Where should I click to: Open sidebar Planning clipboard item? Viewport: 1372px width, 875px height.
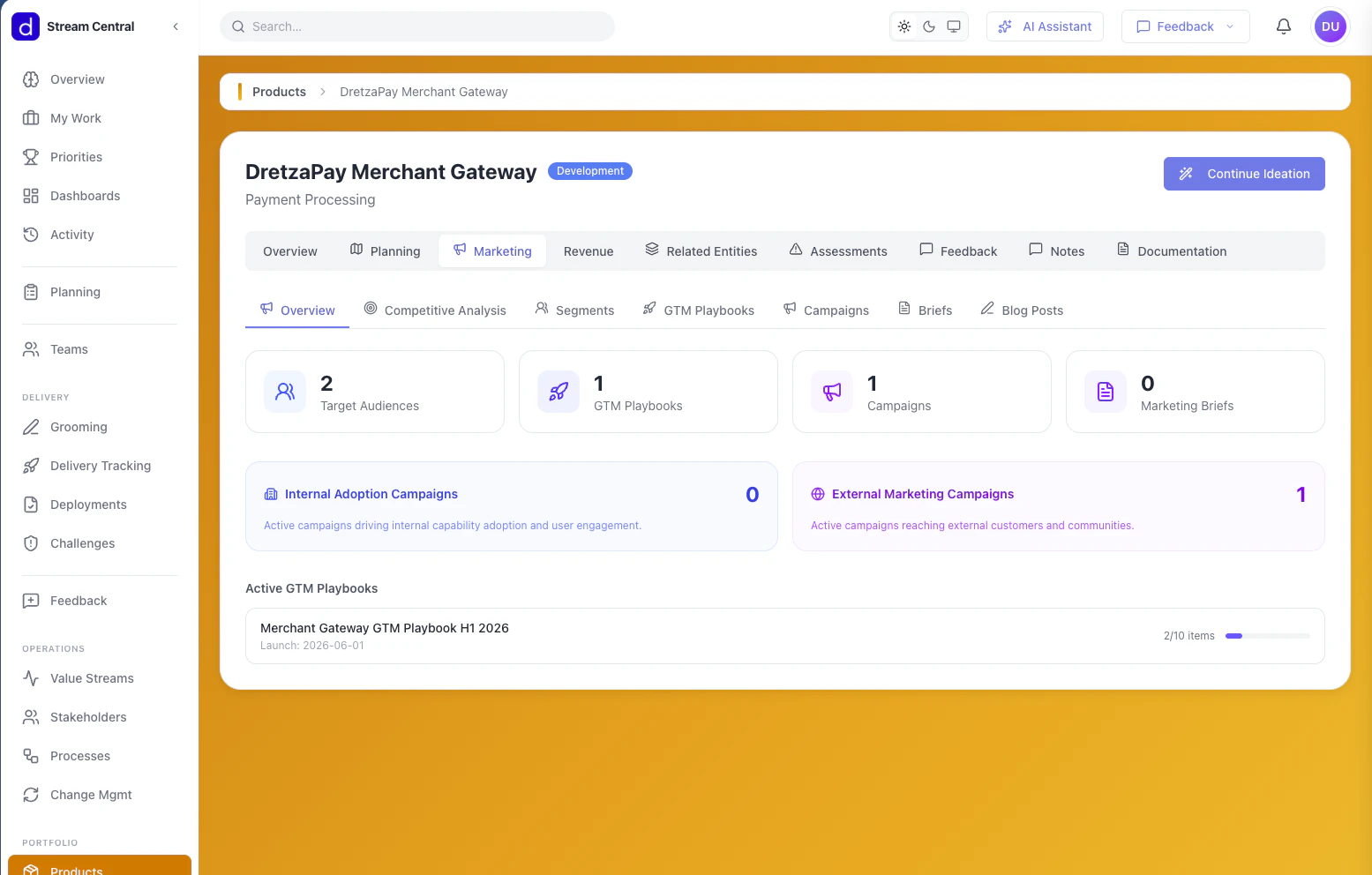(x=99, y=292)
